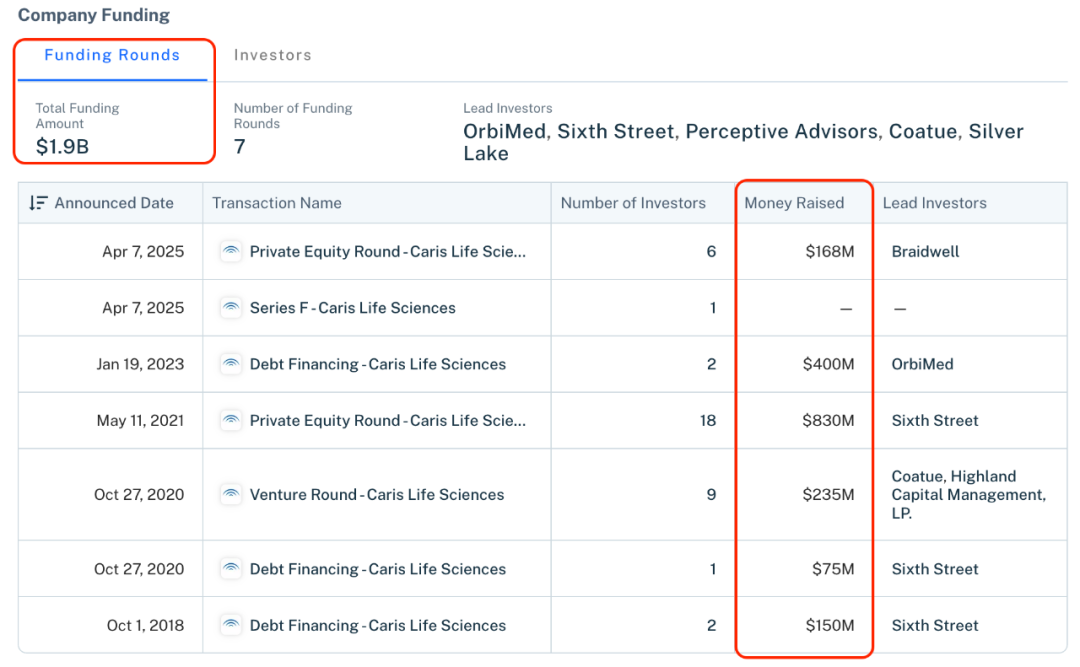Viewport: 1080px width, 667px height.
Task: Open Jan 19, 2023 Debt Financing transaction
Action: 377,364
